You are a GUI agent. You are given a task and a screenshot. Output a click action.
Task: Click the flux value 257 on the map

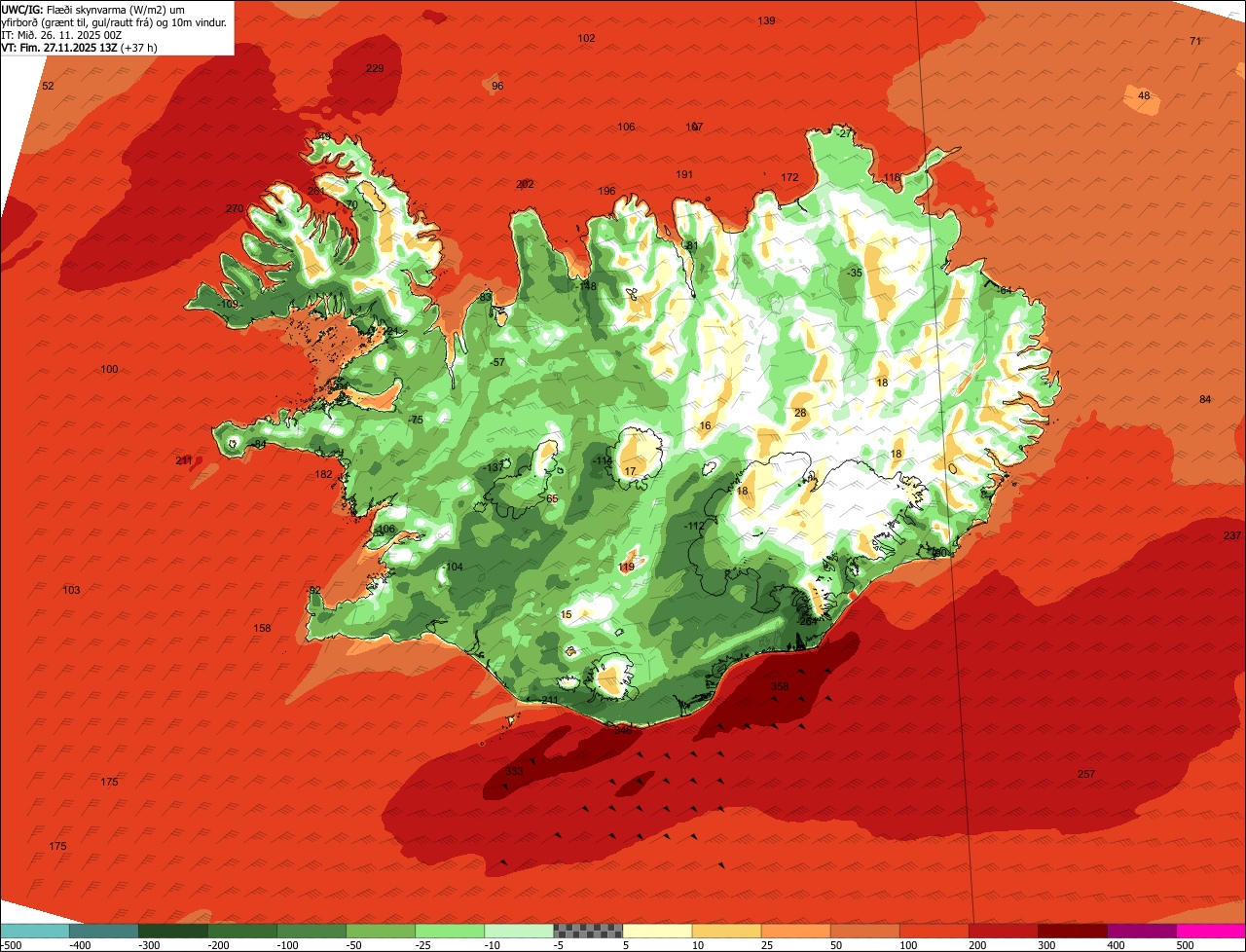tap(1086, 774)
